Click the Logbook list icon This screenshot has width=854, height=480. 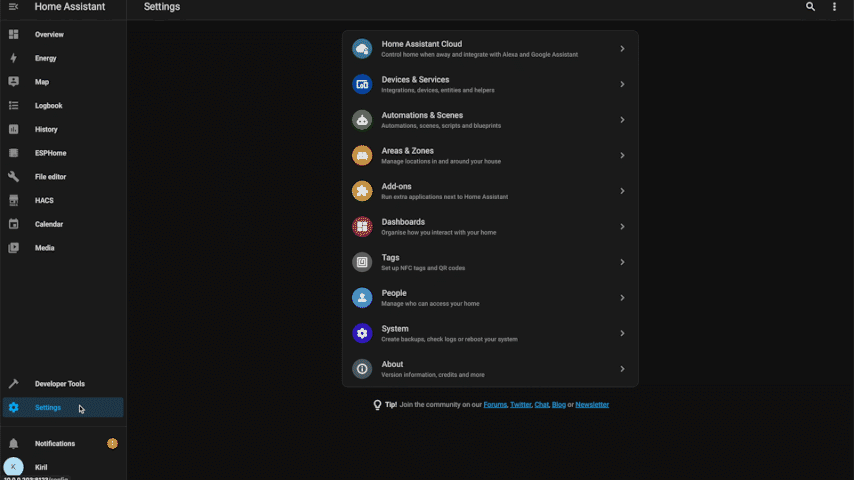(14, 105)
